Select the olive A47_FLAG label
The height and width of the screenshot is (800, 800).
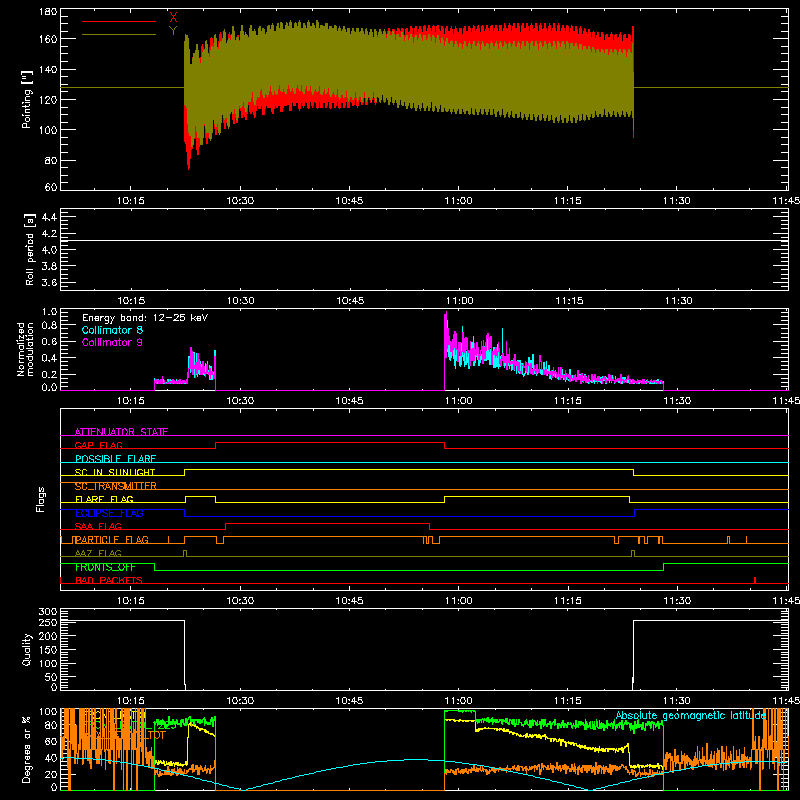[x=98, y=553]
